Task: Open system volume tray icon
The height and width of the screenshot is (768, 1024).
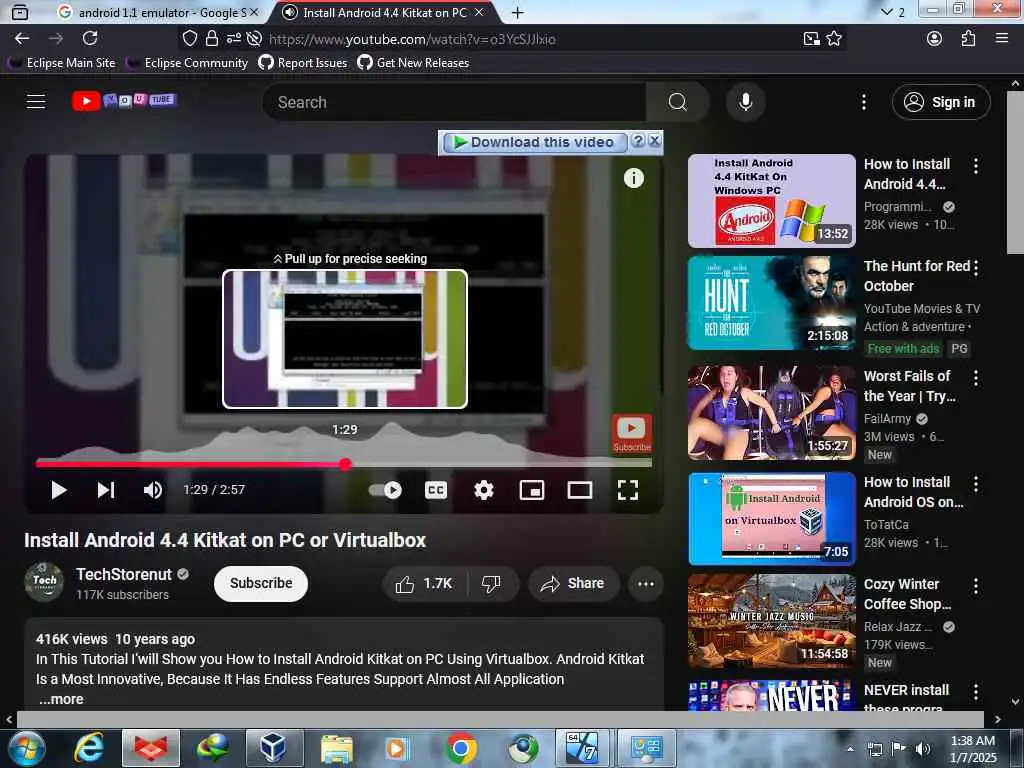Action: (922, 748)
